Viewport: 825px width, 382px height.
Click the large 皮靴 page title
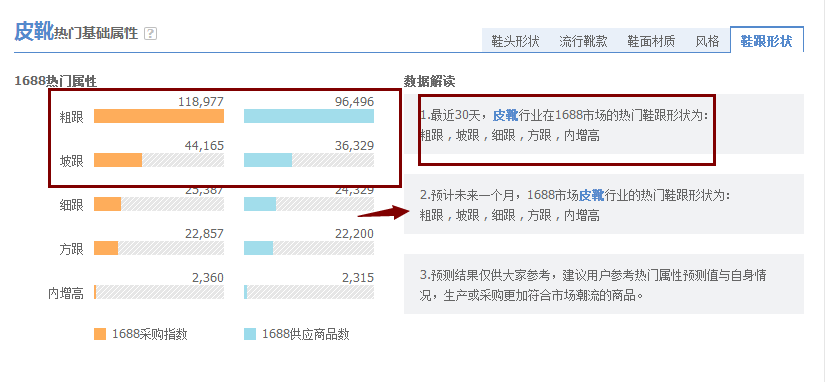tap(34, 31)
